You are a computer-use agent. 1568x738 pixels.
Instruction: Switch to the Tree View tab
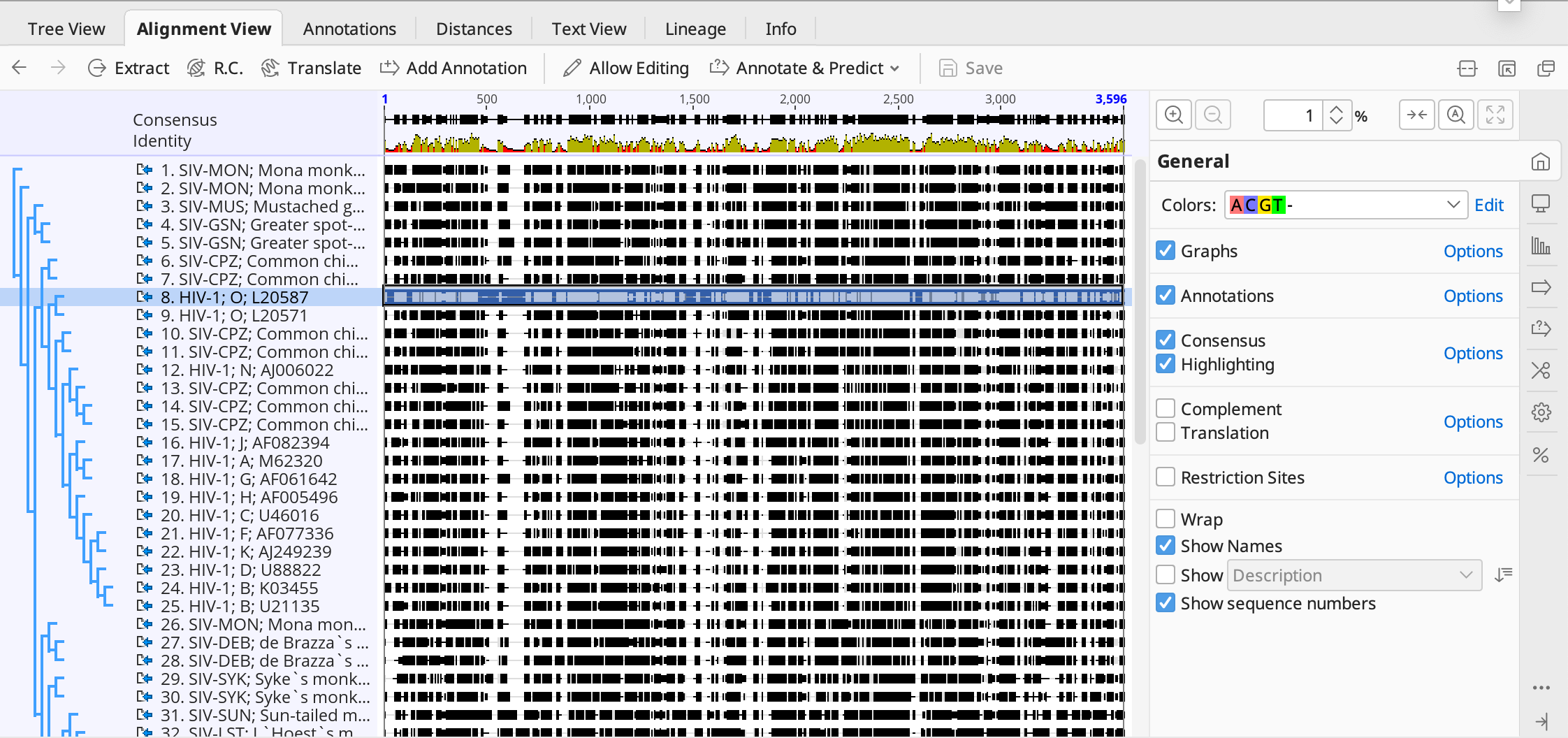pyautogui.click(x=66, y=29)
